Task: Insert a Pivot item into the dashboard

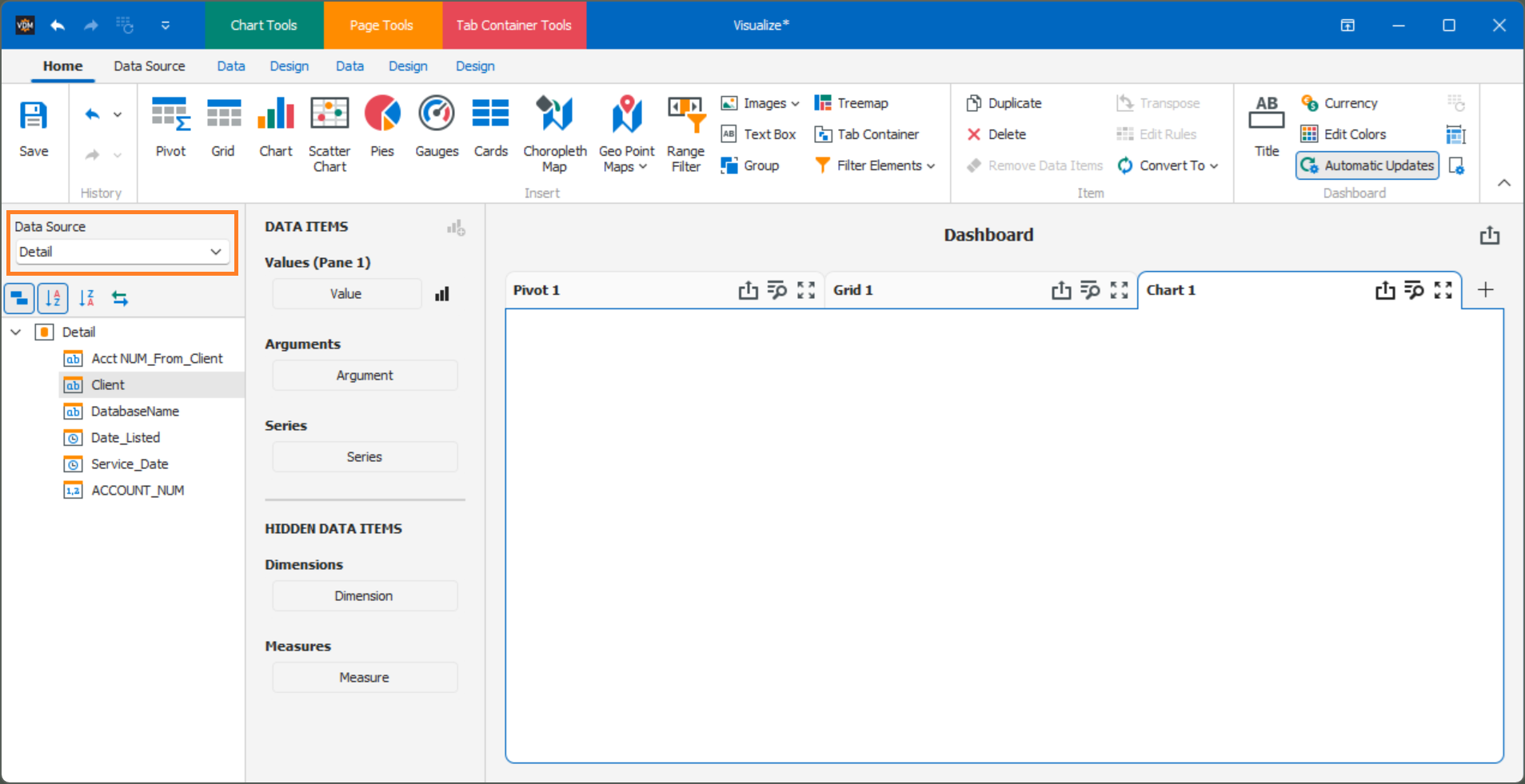Action: [x=170, y=128]
